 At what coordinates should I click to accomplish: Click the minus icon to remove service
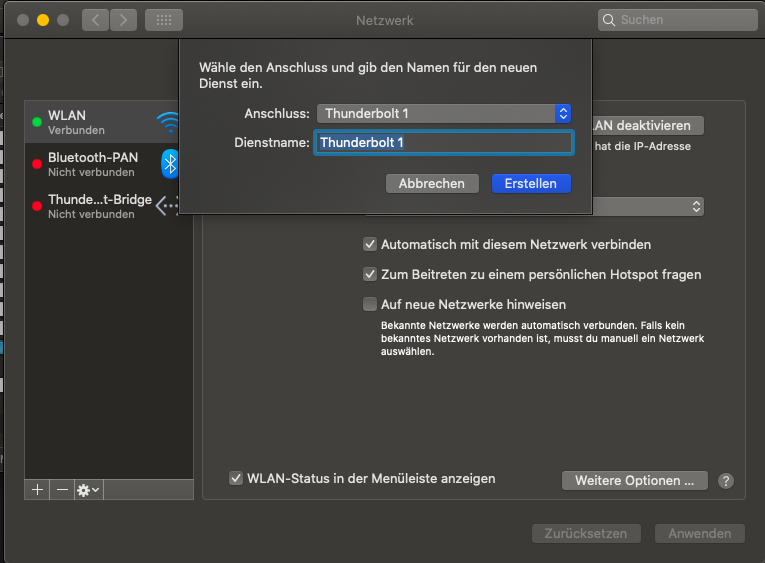[62, 490]
